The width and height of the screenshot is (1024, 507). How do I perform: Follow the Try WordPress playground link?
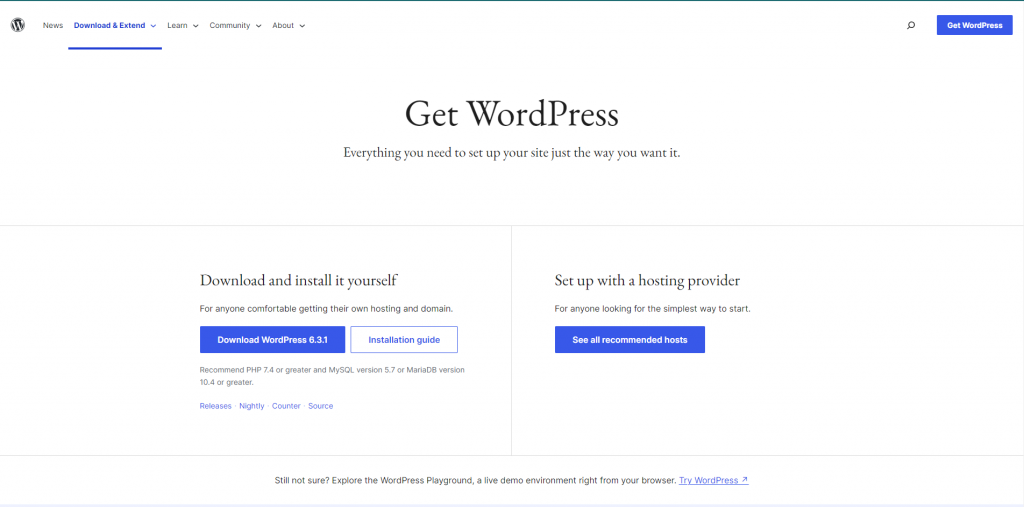pos(714,480)
